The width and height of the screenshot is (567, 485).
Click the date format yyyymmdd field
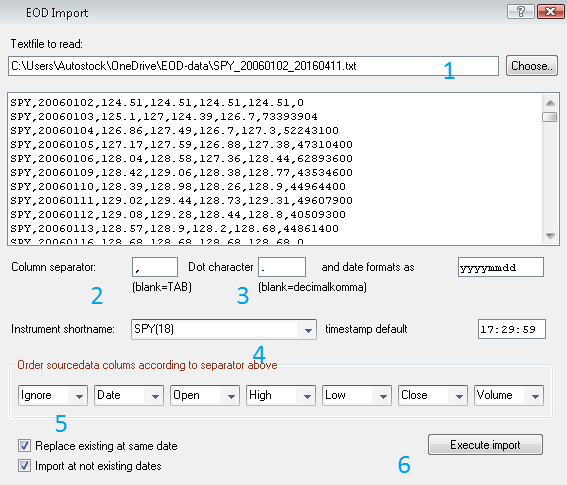pyautogui.click(x=500, y=267)
